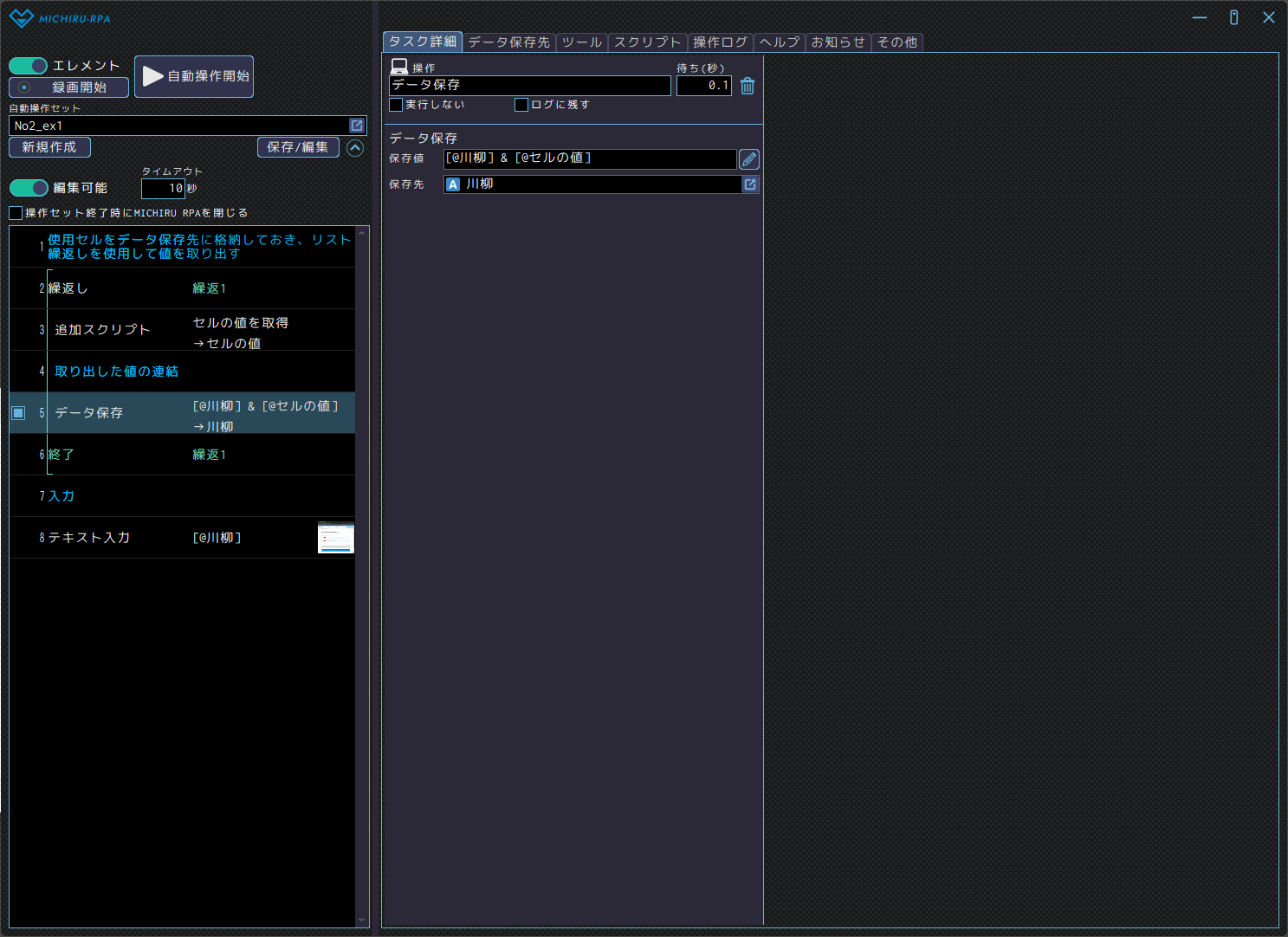This screenshot has height=937, width=1288.
Task: Click the screenshot thumbnail on テキスト入力 row
Action: pos(336,538)
